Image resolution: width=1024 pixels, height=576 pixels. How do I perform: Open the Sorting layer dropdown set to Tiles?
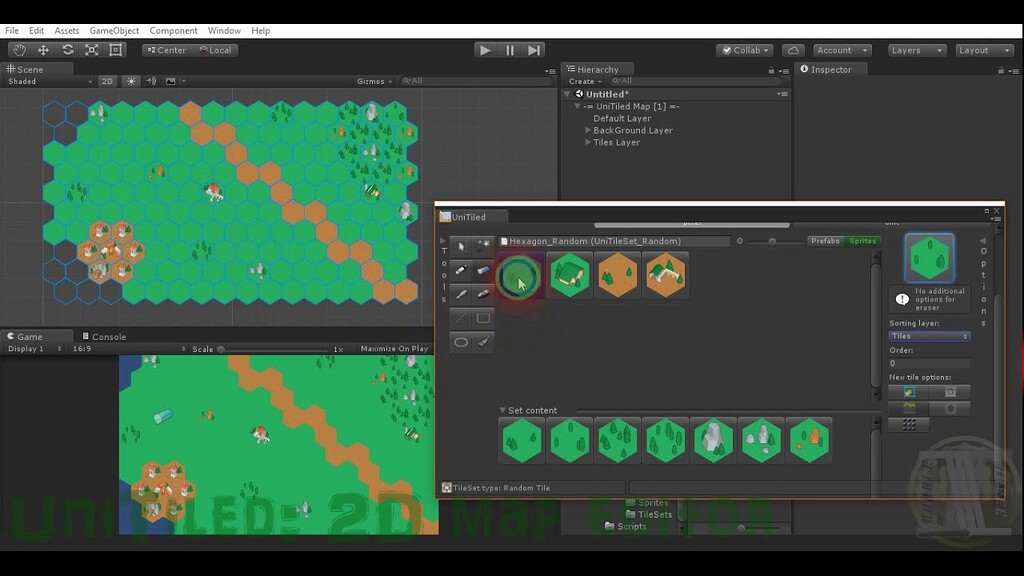[929, 336]
